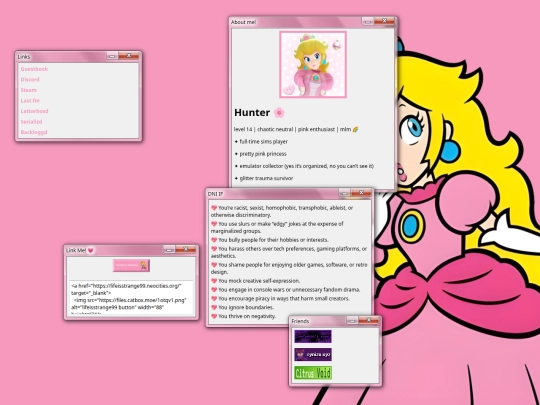This screenshot has width=540, height=405.
Task: Open the Serializd link
Action: pos(31,122)
